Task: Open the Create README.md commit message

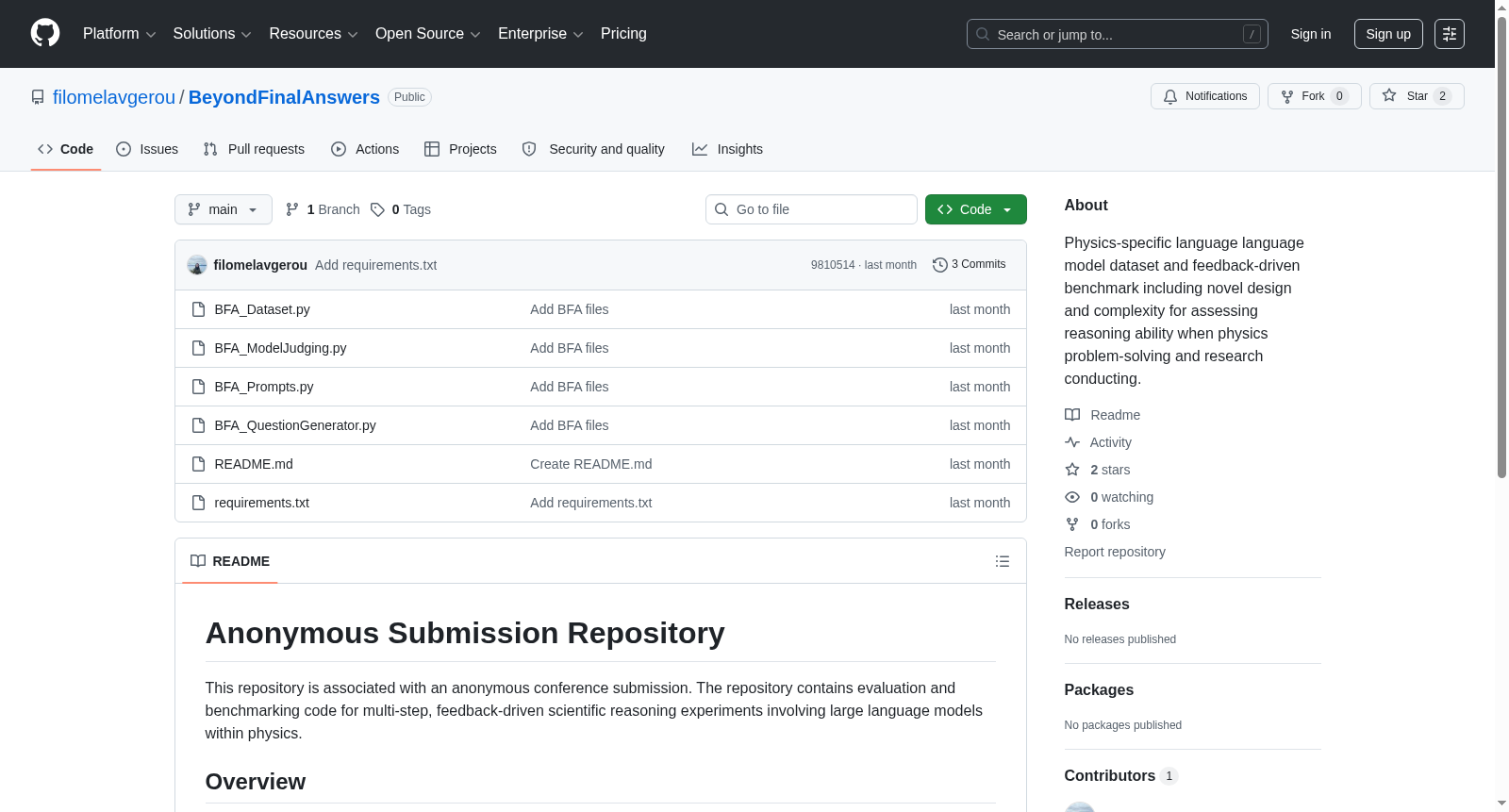Action: pyautogui.click(x=591, y=464)
